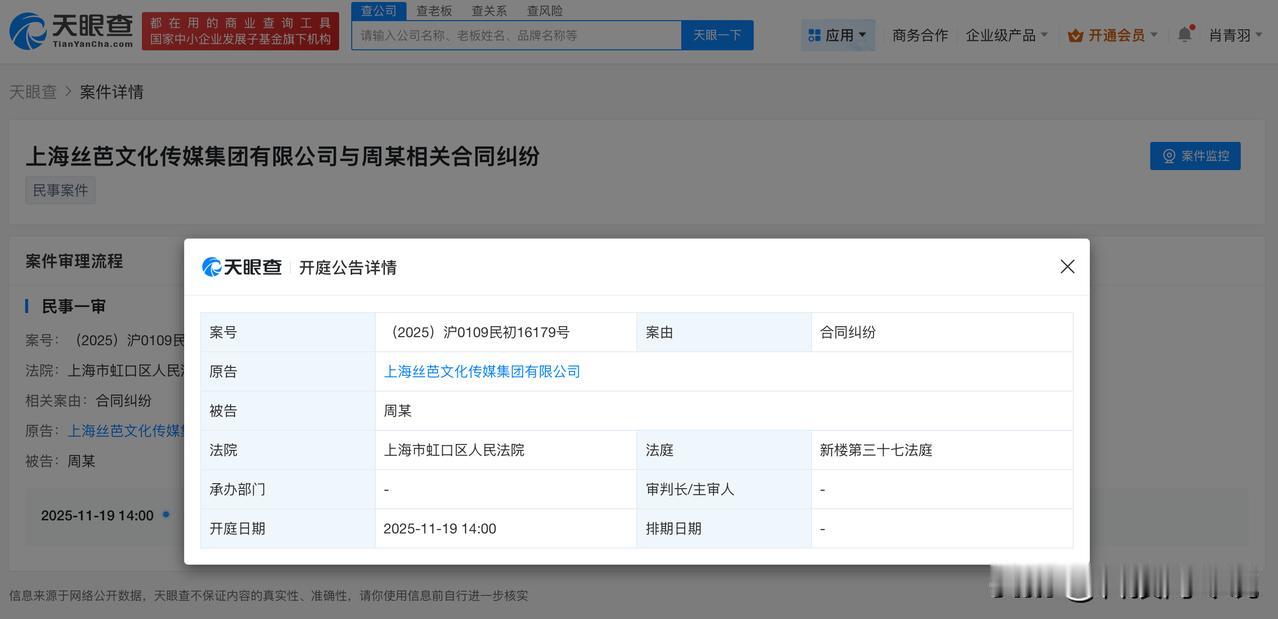Click the 案号 label cell in dialog

288,332
